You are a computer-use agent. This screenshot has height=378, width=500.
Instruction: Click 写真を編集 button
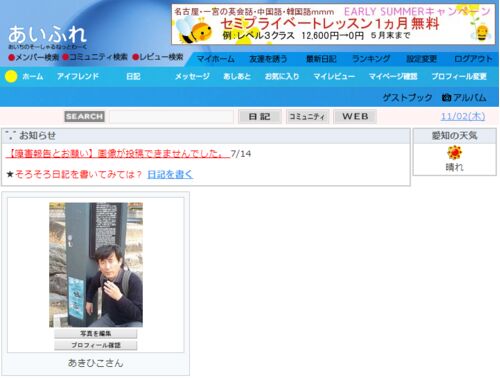(96, 333)
